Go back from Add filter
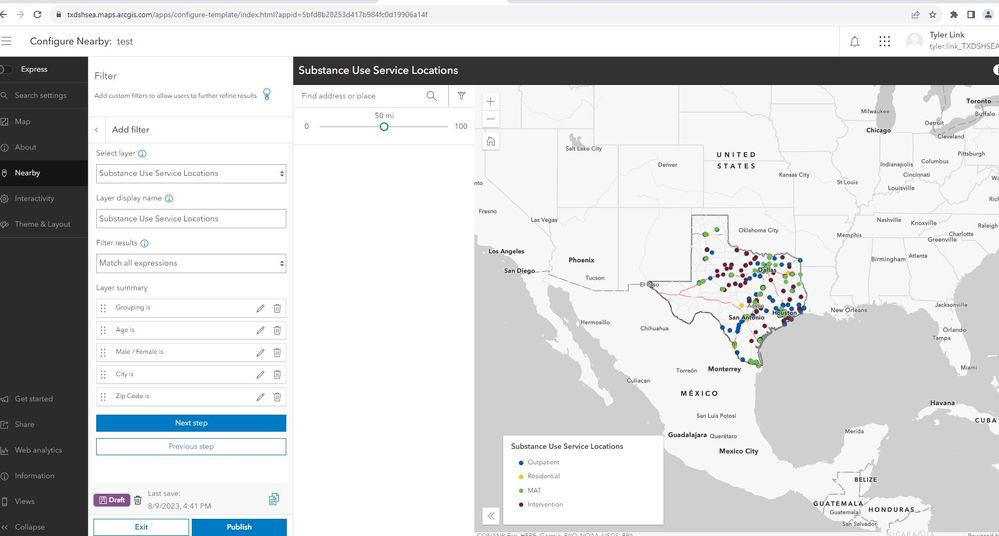 [97, 129]
